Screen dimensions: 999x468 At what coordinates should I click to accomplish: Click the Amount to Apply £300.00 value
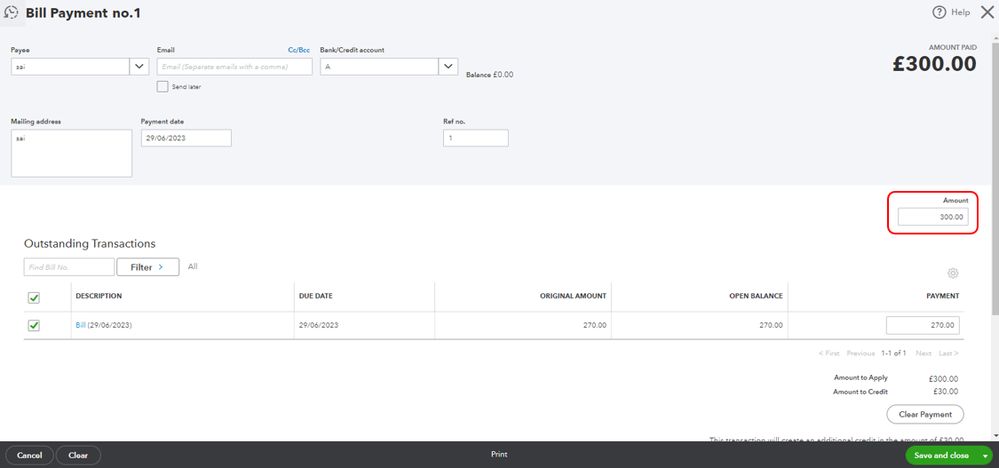coord(942,378)
